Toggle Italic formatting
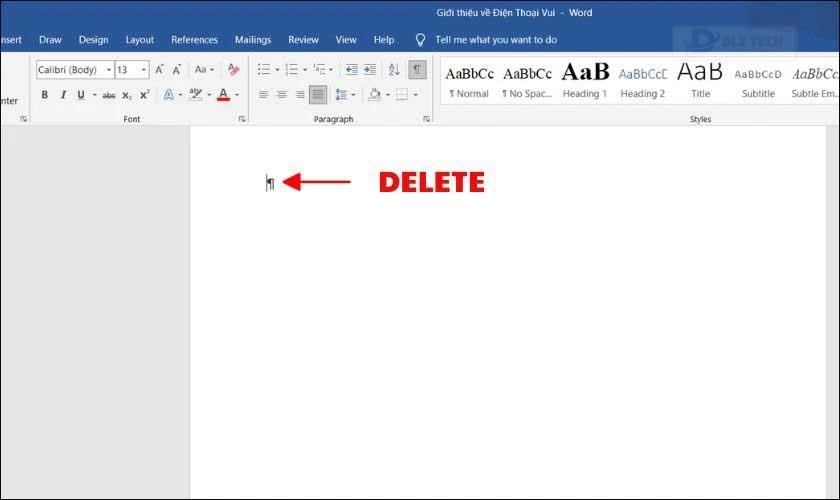840x500 pixels. [x=63, y=95]
